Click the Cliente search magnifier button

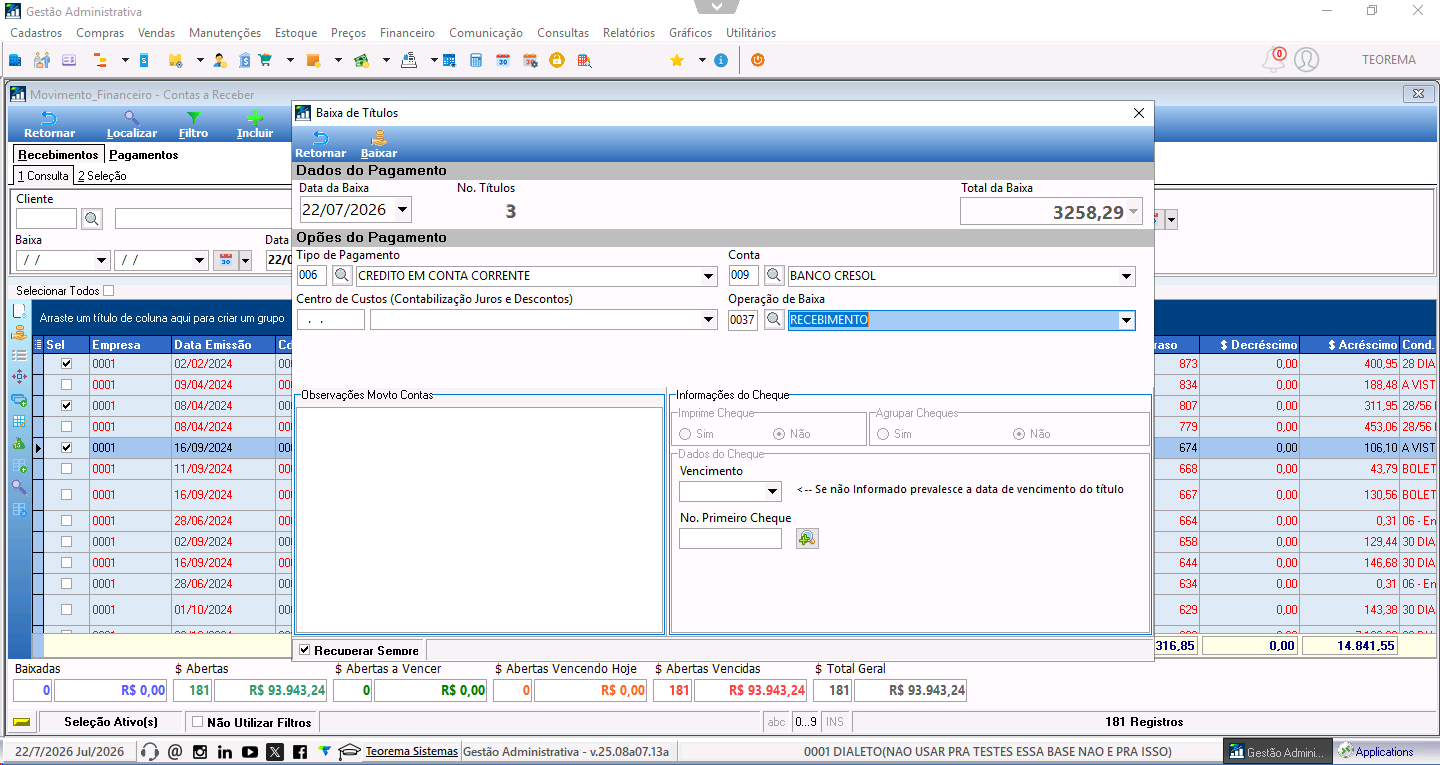click(x=91, y=218)
